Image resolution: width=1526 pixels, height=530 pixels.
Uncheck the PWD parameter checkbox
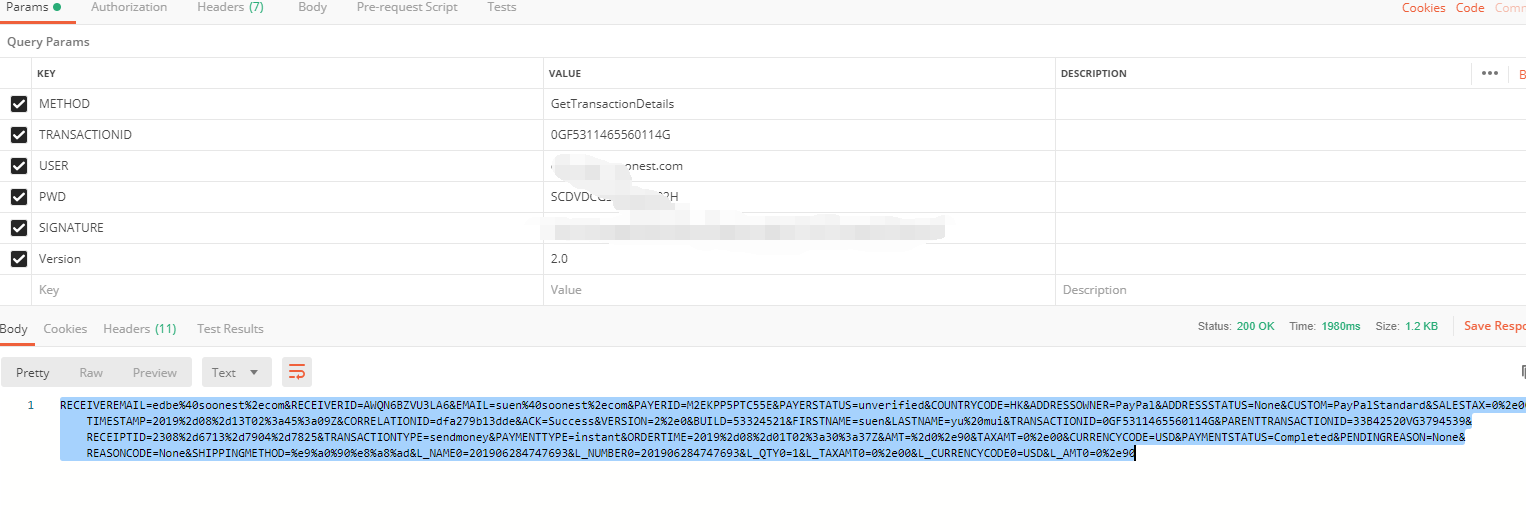click(18, 197)
